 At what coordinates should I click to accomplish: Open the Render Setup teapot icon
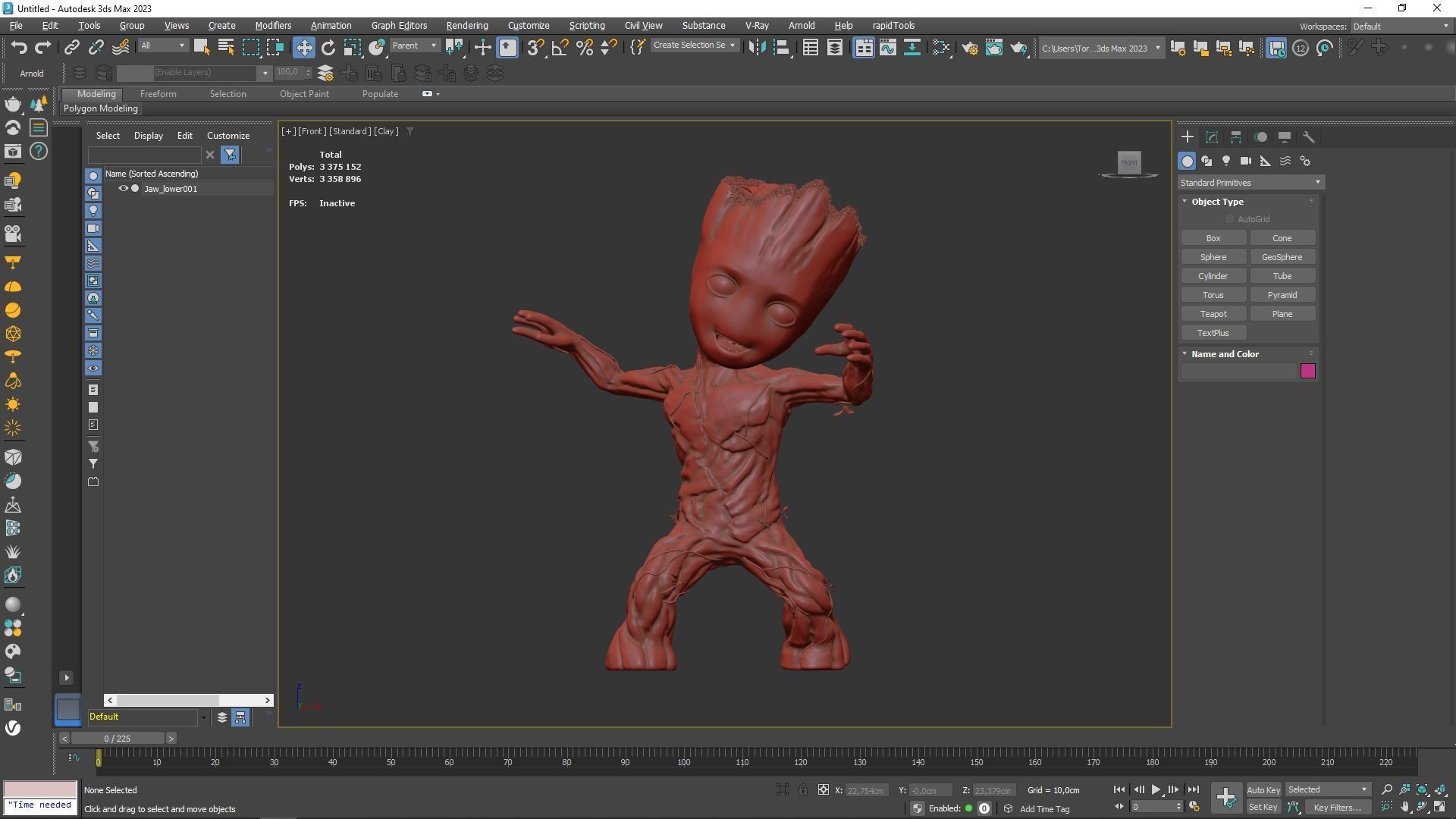click(x=970, y=48)
